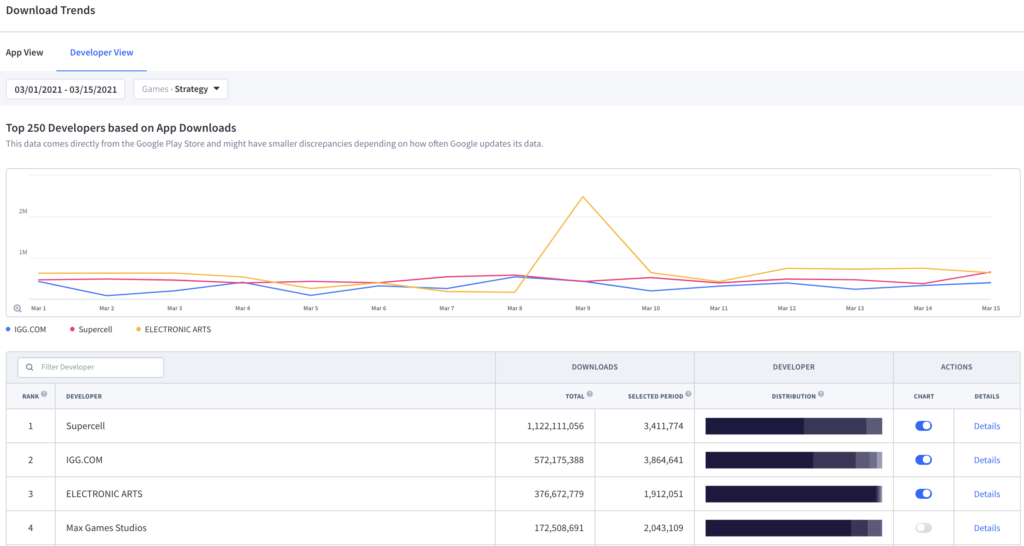Click the Mar 9 peak on chart
This screenshot has width=1024, height=546.
[x=583, y=197]
